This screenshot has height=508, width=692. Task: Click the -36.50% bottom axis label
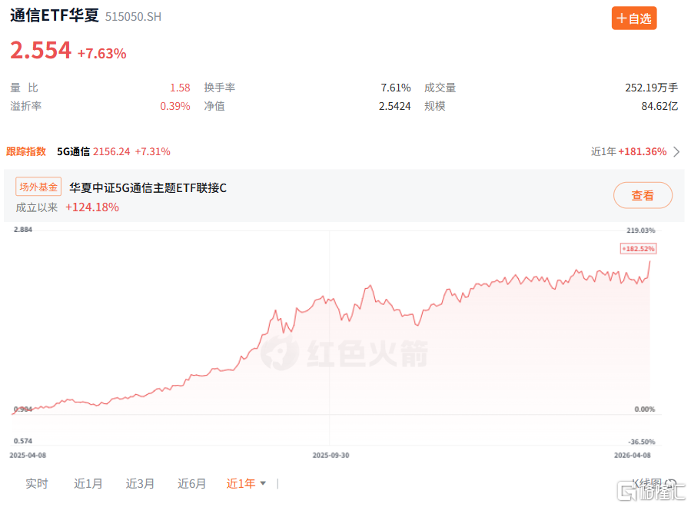click(642, 442)
